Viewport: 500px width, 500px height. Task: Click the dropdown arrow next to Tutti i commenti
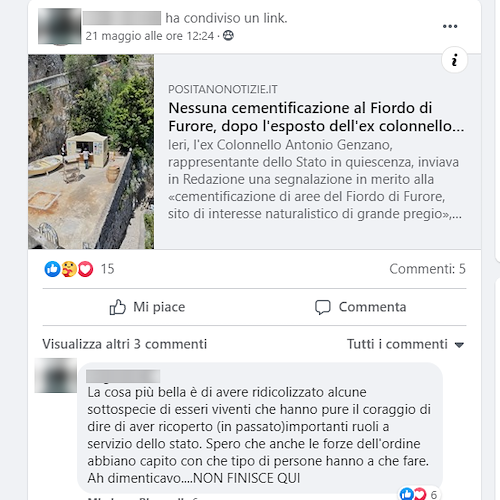pos(459,345)
